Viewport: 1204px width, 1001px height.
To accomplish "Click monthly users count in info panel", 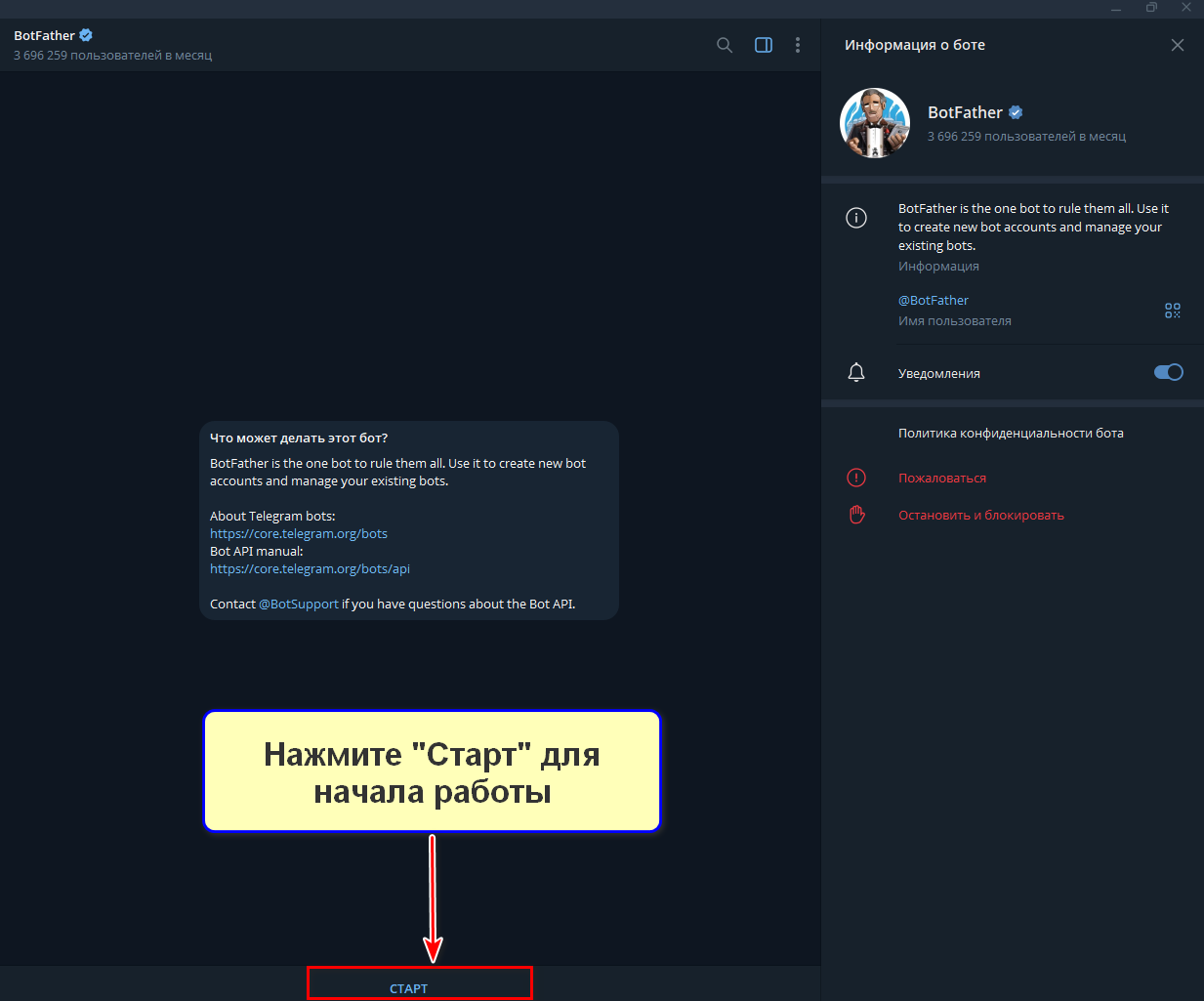I will 1026,137.
